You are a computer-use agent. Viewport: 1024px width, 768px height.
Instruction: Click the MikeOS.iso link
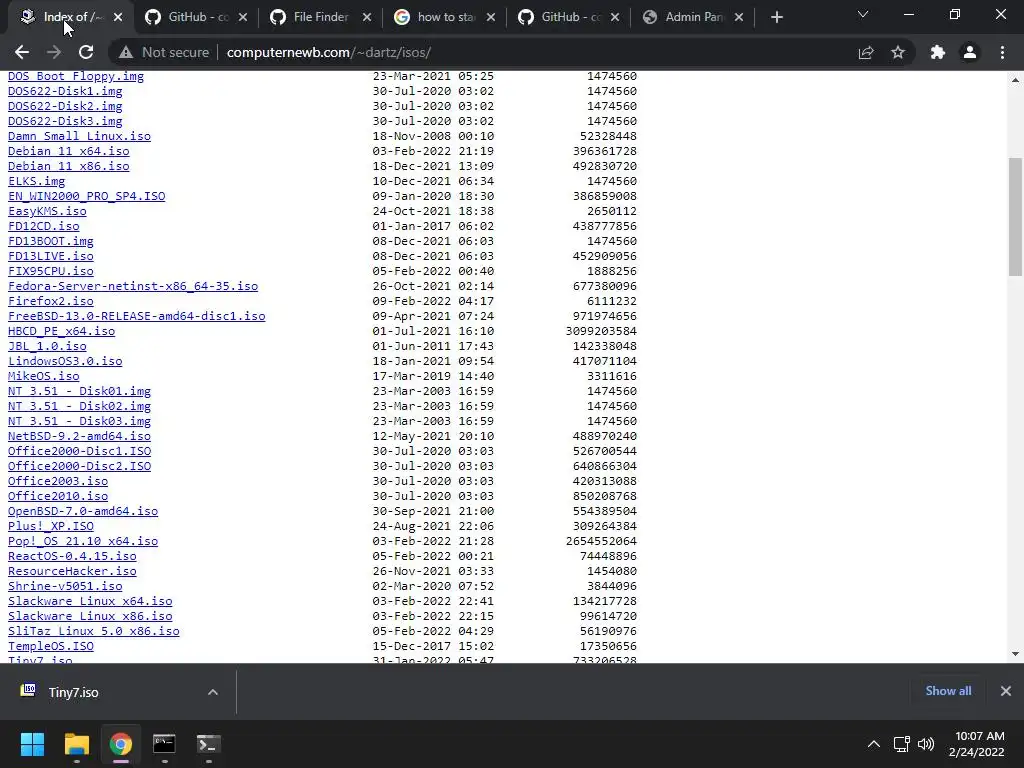point(44,376)
